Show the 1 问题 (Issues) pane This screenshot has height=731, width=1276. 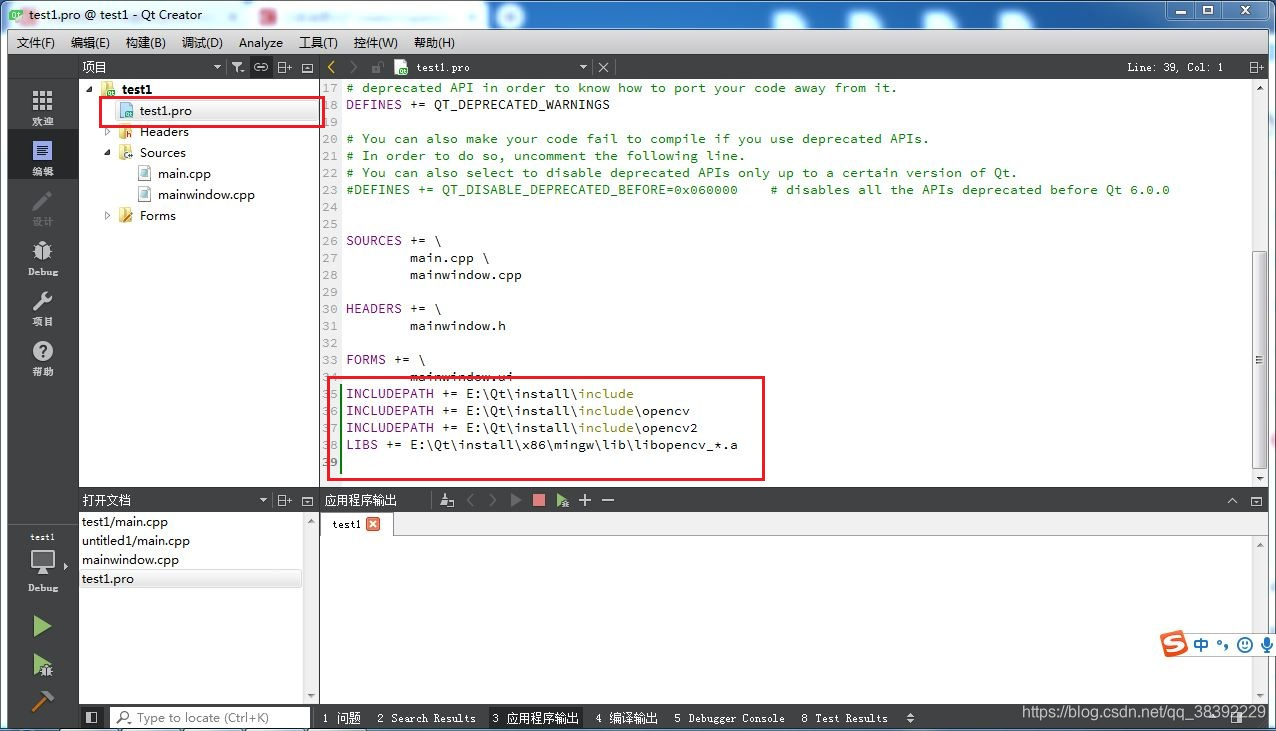341,717
